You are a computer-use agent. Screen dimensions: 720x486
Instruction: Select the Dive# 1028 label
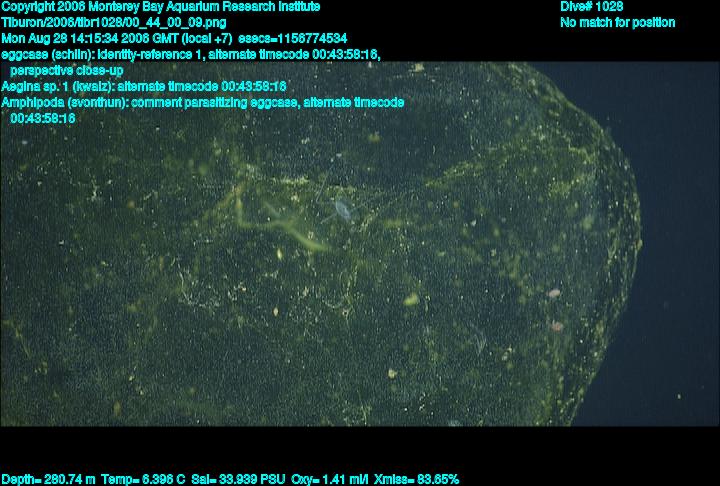tap(592, 6)
